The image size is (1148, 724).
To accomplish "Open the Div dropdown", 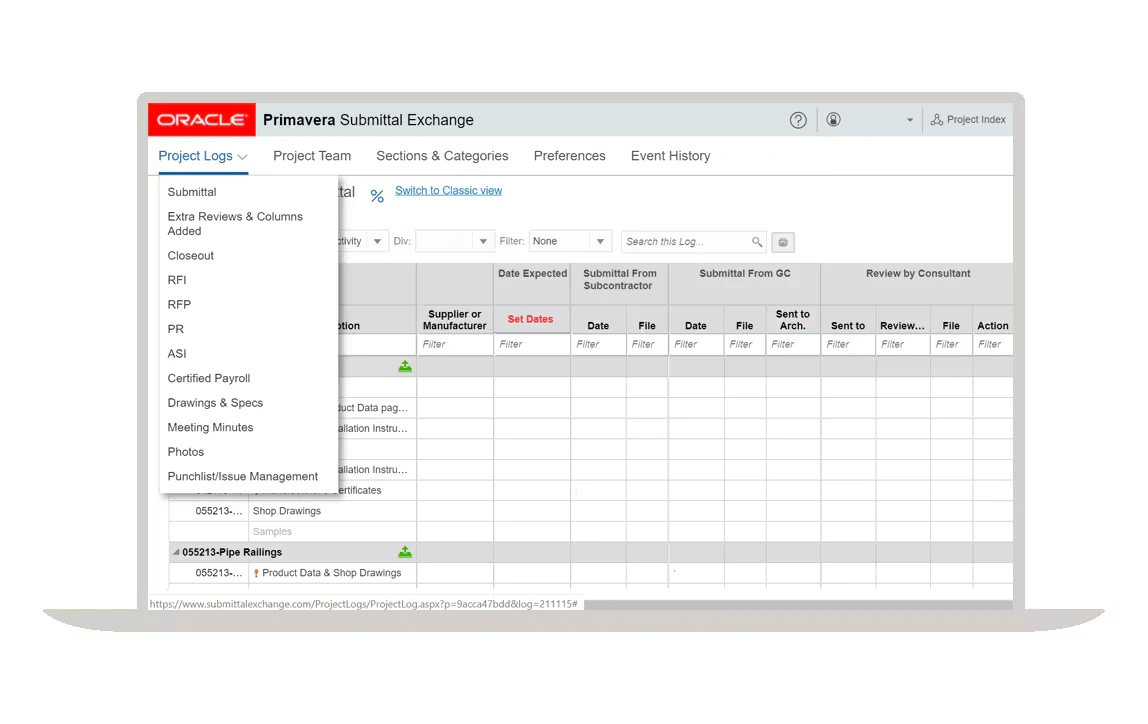I will coord(454,240).
